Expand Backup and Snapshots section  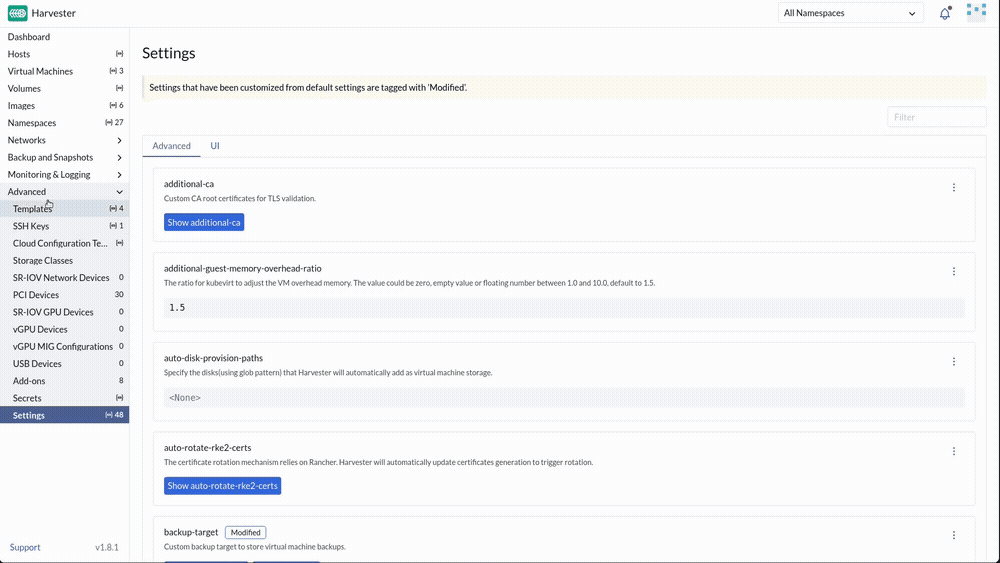tap(64, 157)
